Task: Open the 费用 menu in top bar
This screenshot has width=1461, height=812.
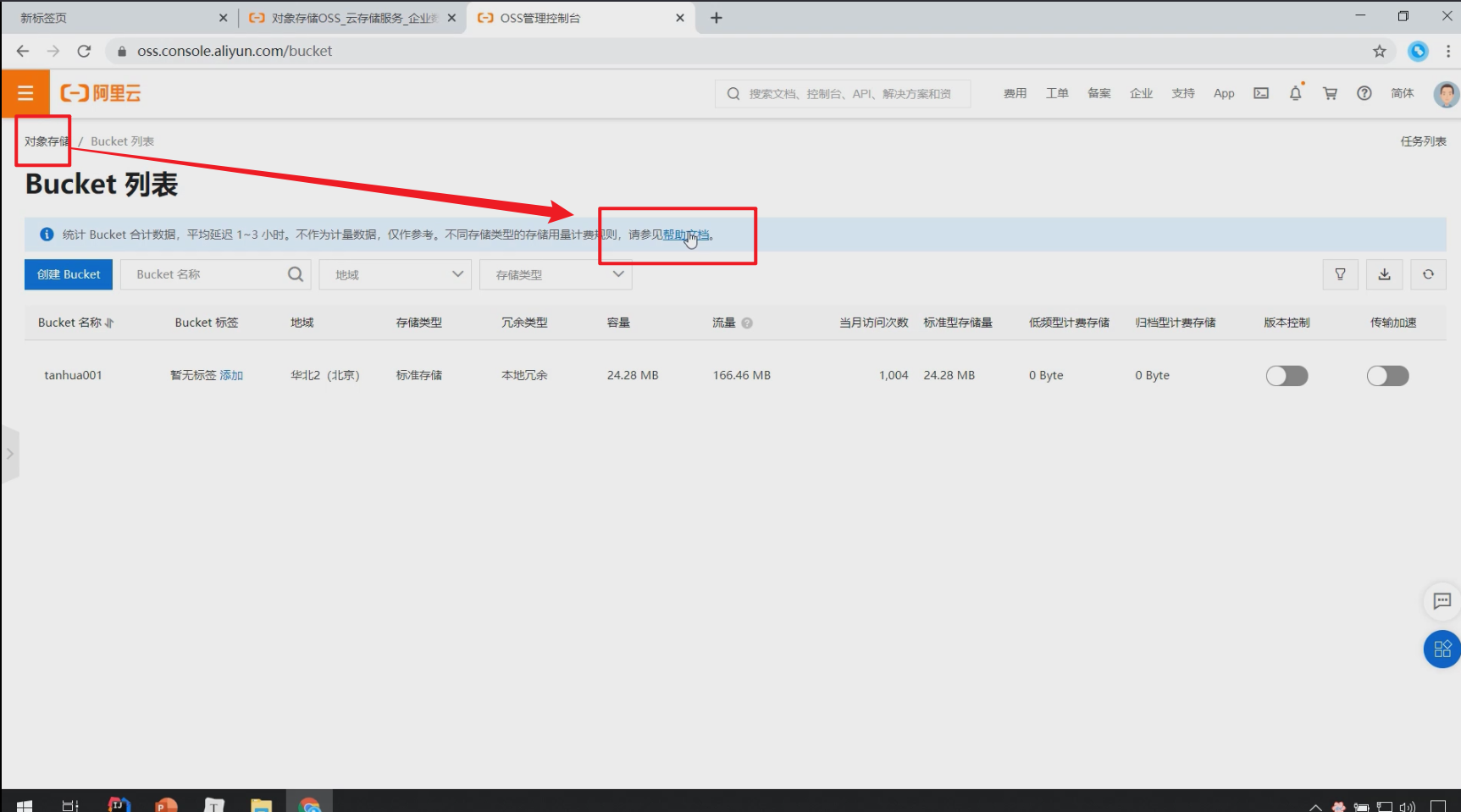Action: tap(1015, 93)
